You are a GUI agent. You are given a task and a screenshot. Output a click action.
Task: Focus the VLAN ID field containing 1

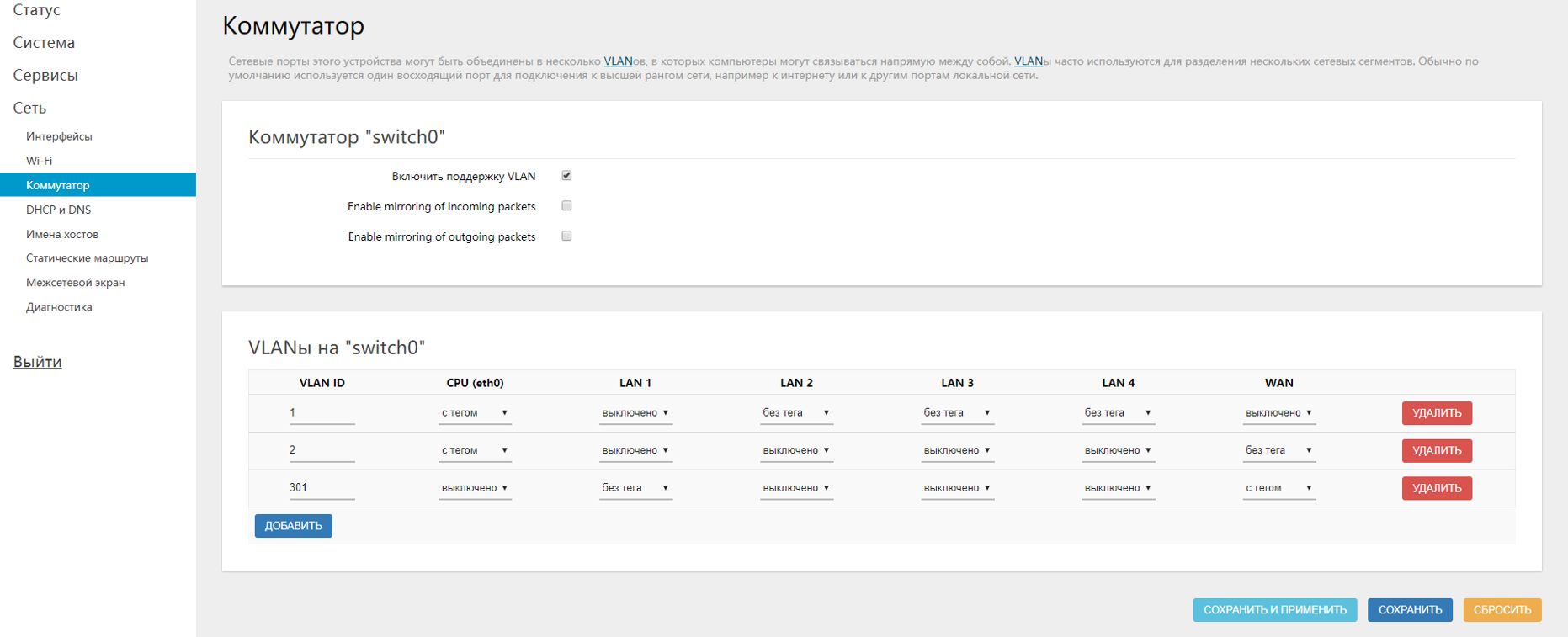click(322, 413)
